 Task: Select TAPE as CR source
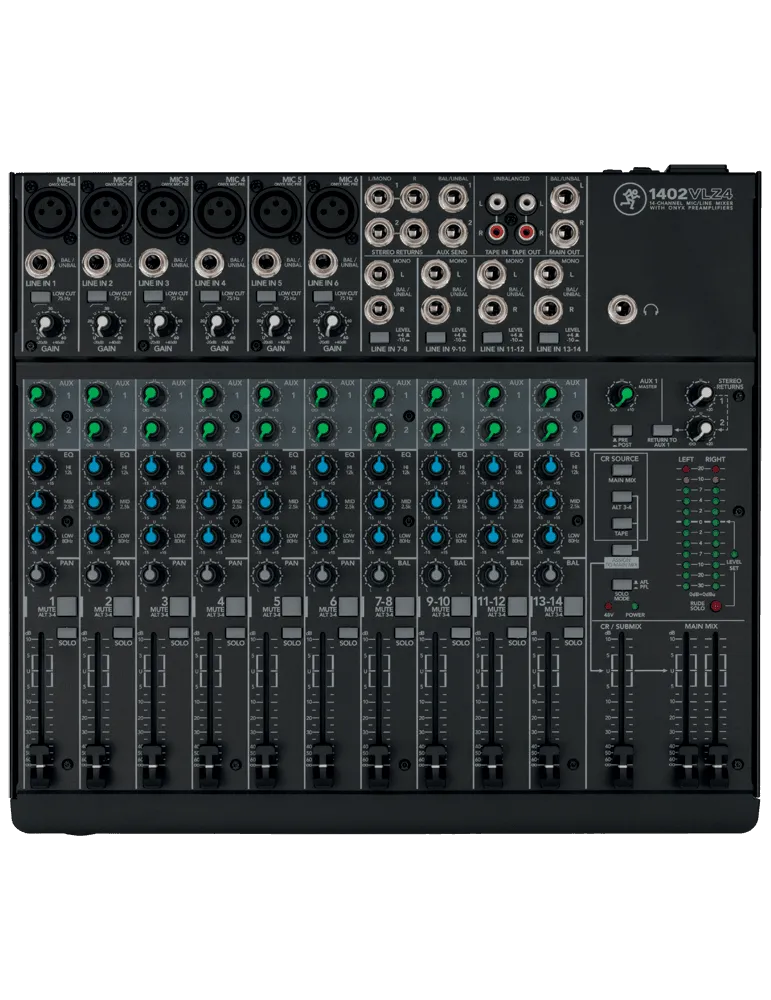621,523
